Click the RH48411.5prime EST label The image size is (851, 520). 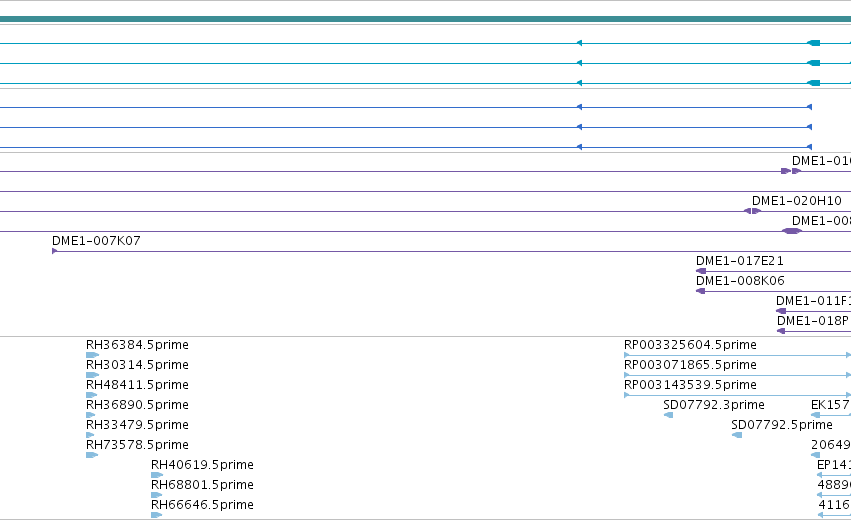point(137,385)
